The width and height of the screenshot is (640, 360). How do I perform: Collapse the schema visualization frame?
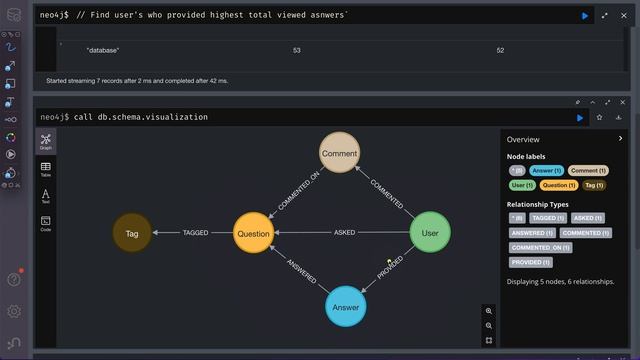click(593, 102)
